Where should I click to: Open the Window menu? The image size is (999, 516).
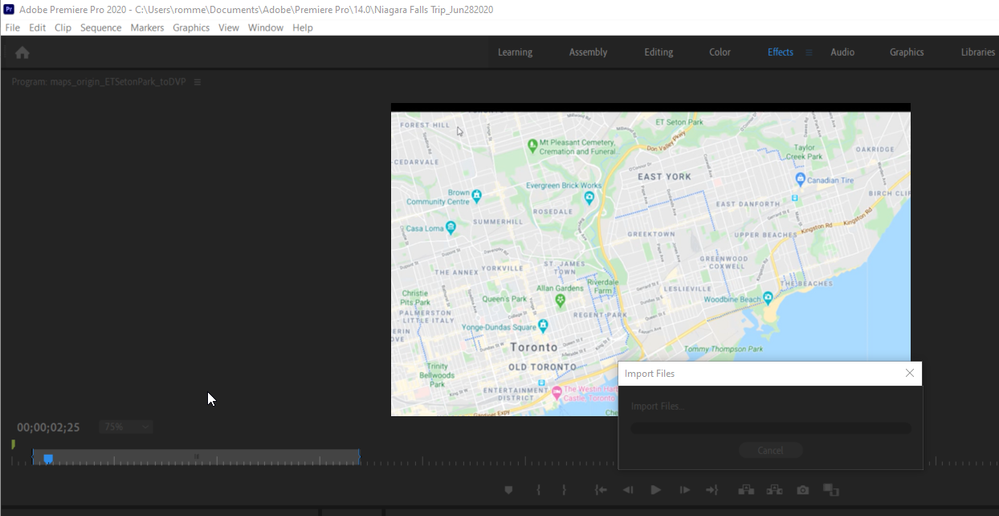pyautogui.click(x=266, y=27)
